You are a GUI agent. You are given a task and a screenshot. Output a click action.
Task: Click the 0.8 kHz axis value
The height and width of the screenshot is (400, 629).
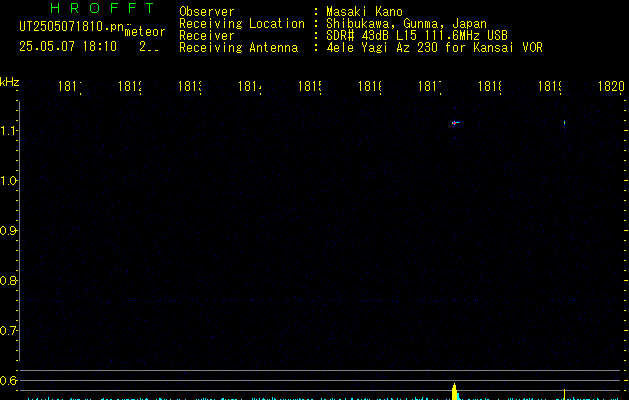[8, 280]
